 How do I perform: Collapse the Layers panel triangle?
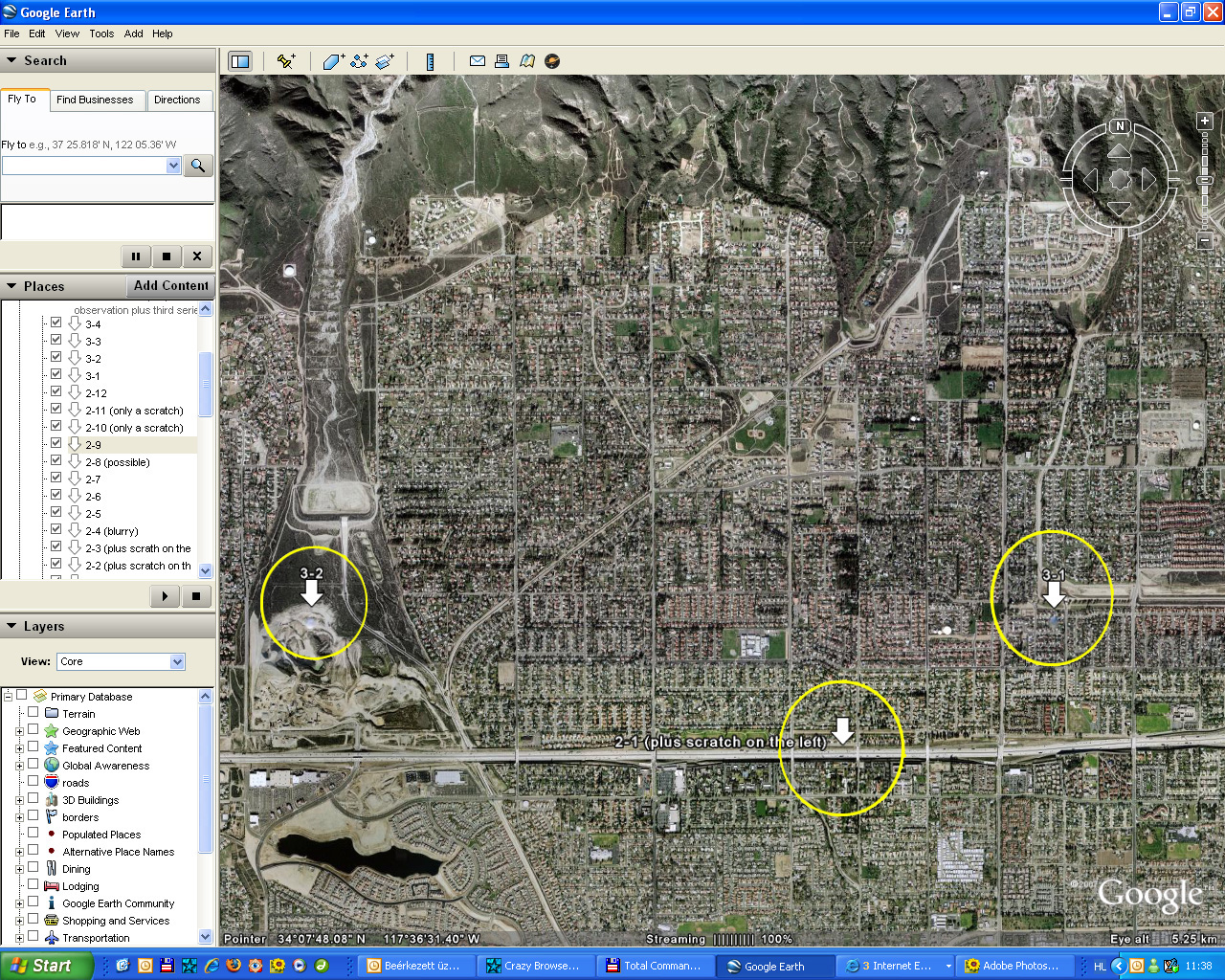click(11, 626)
